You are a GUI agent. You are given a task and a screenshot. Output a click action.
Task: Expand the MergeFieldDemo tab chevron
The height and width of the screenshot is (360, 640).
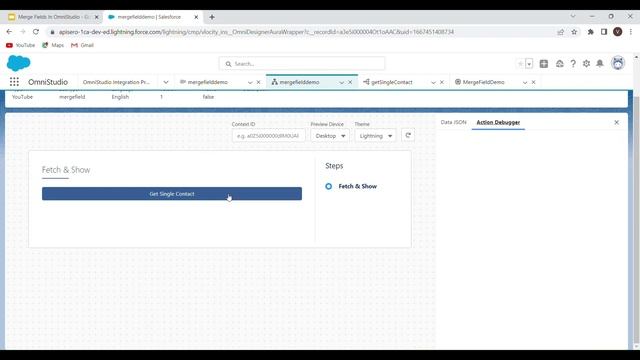(525, 82)
